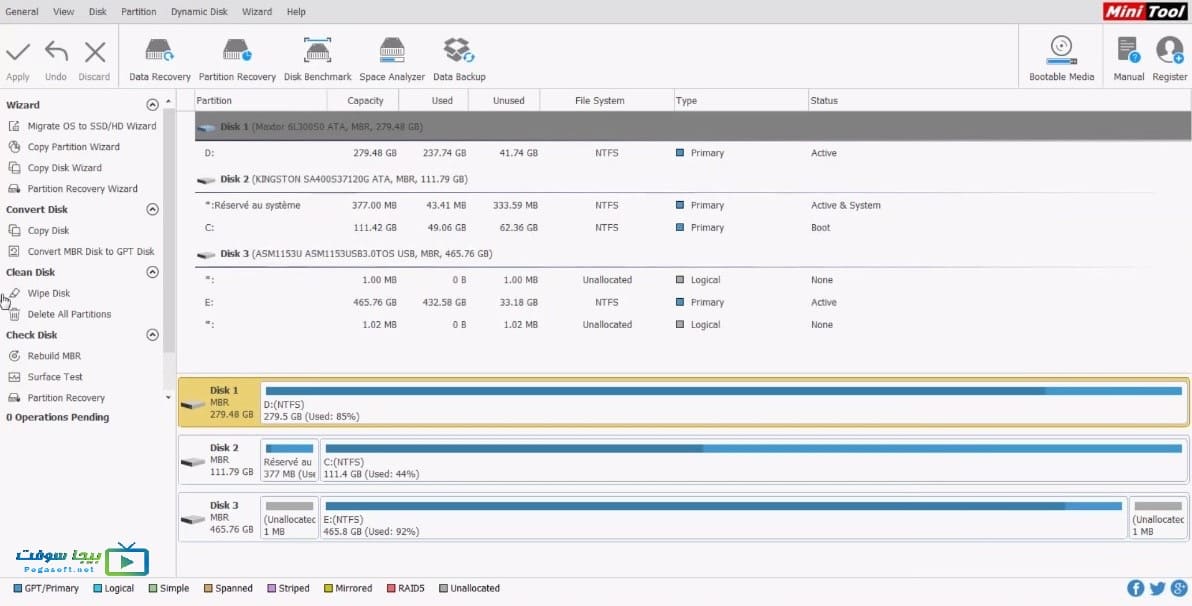Create Bootable Media
1192x606 pixels.
click(1061, 59)
